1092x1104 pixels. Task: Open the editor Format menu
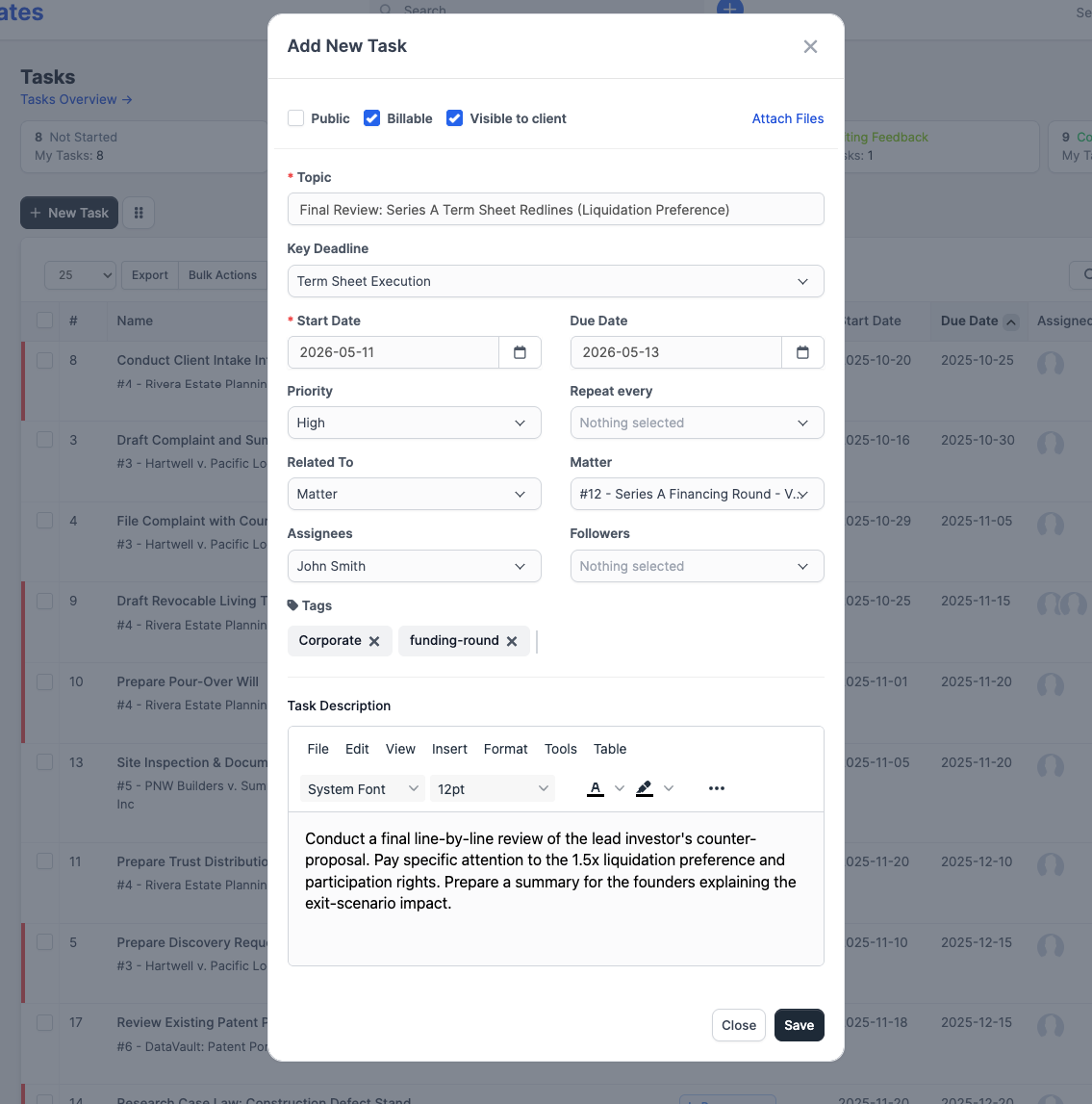point(505,749)
